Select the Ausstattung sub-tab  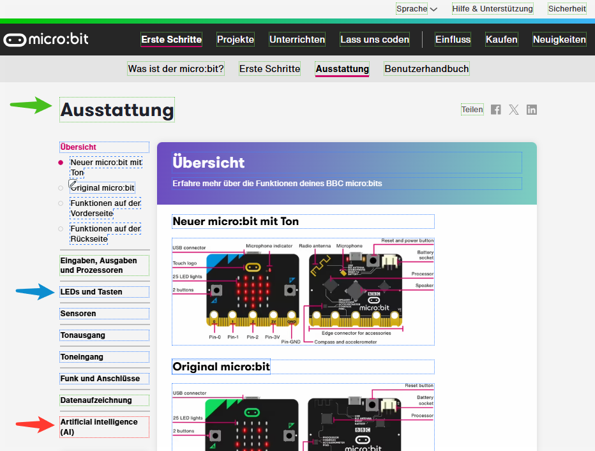[x=342, y=69]
